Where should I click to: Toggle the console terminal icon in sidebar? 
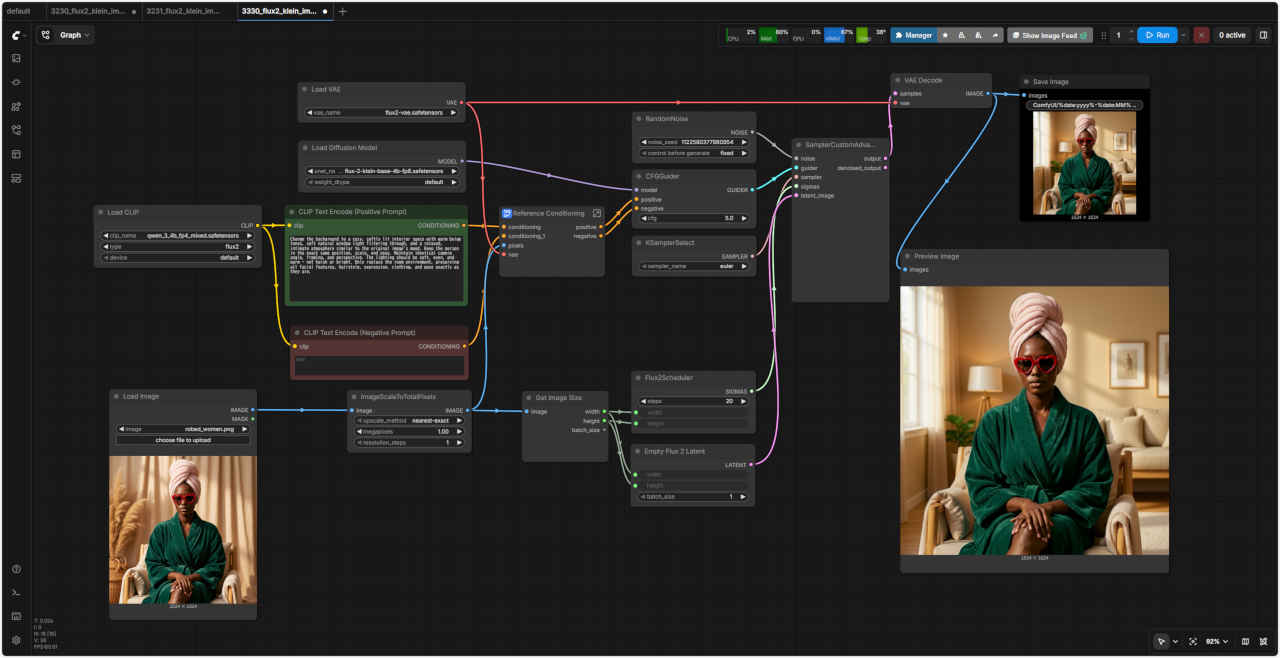tap(16, 593)
